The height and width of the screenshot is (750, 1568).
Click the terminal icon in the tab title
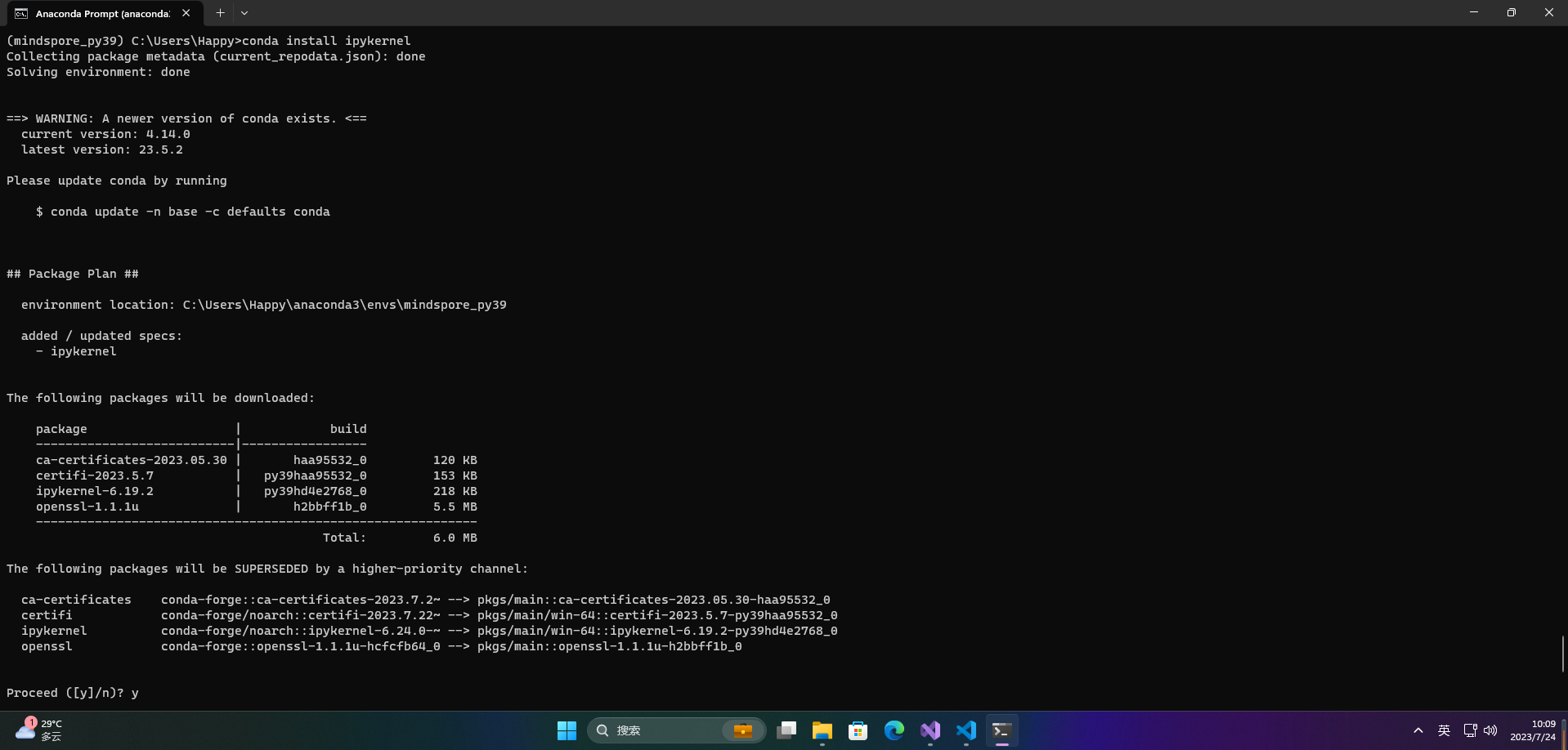[21, 13]
